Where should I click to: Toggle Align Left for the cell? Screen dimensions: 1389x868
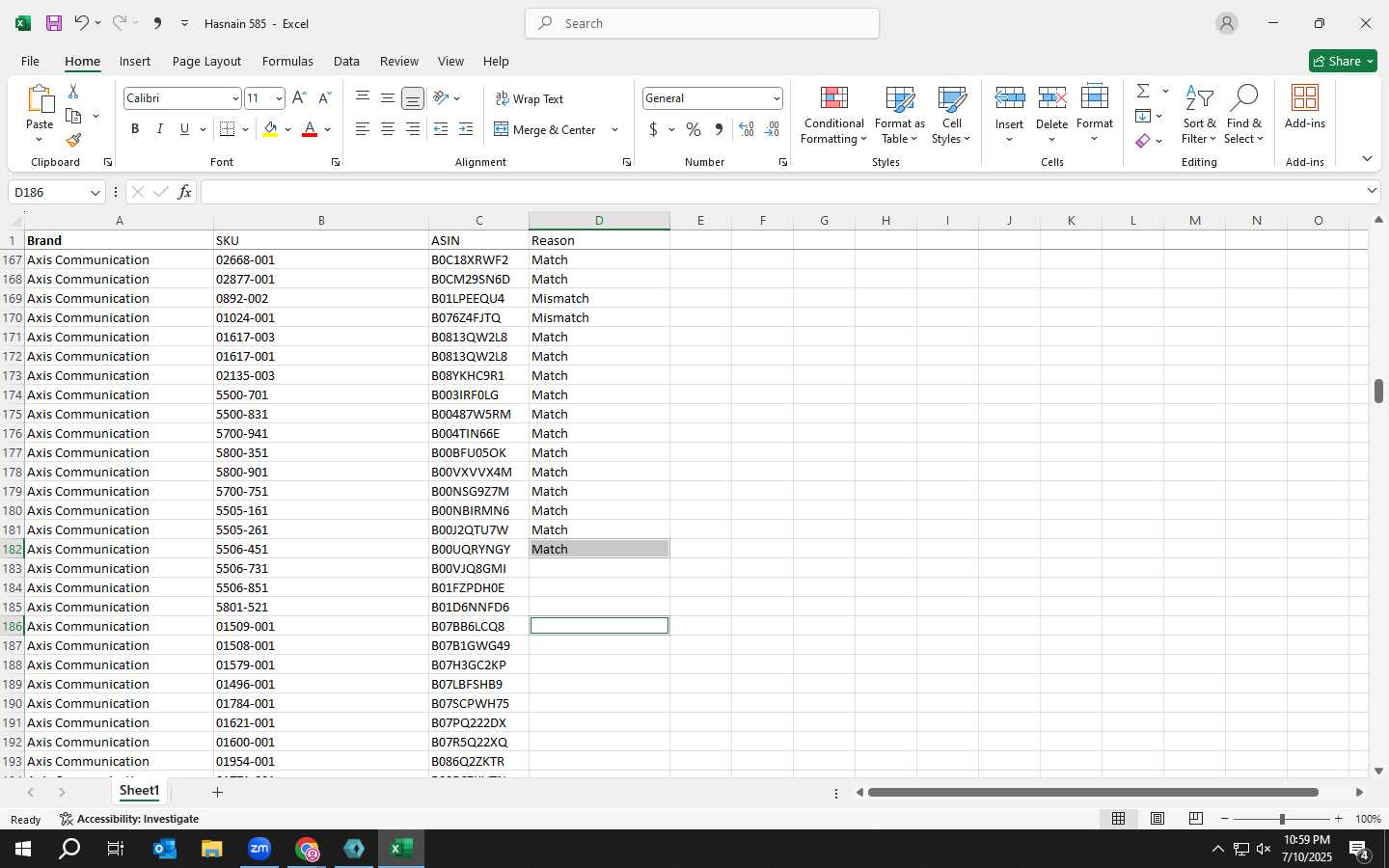pyautogui.click(x=362, y=129)
